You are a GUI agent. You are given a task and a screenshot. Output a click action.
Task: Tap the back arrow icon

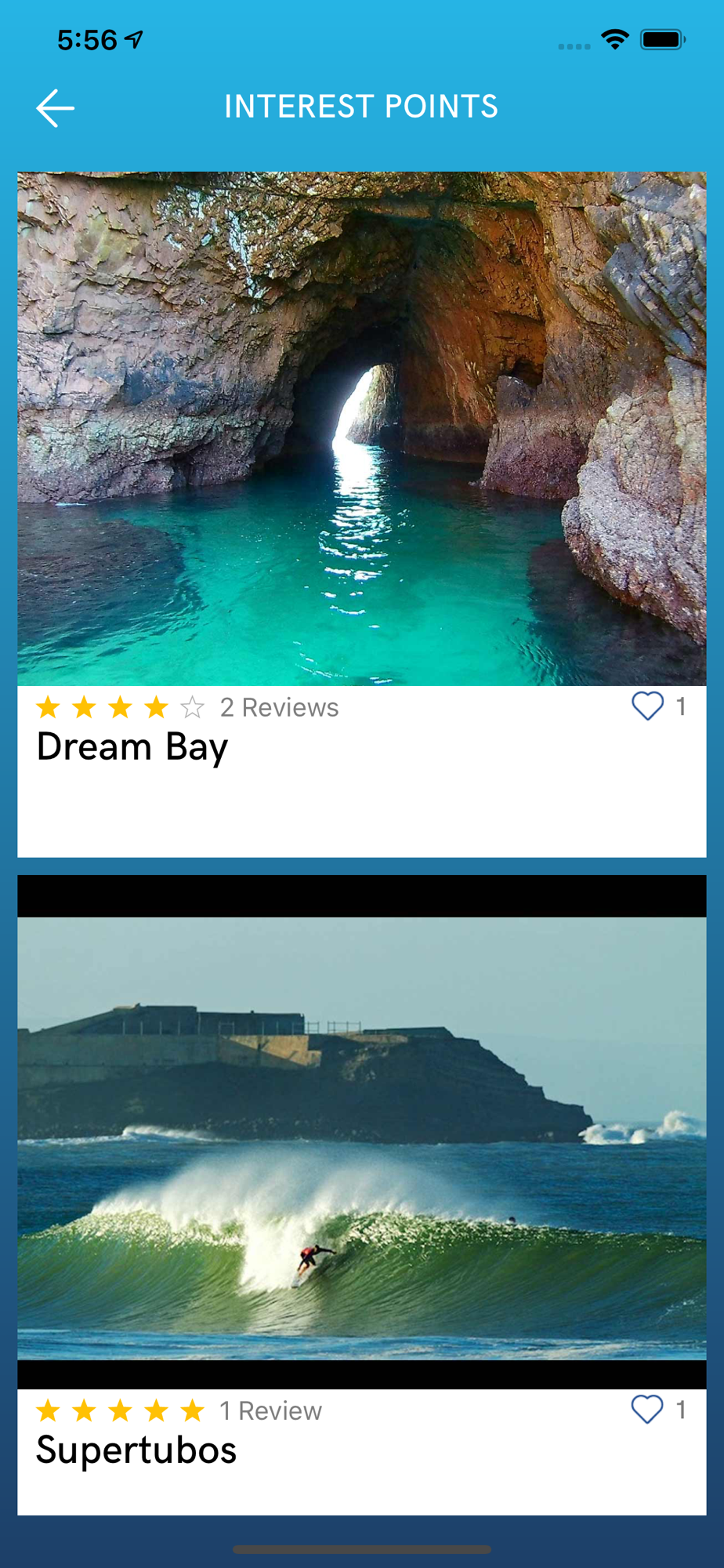tap(56, 108)
